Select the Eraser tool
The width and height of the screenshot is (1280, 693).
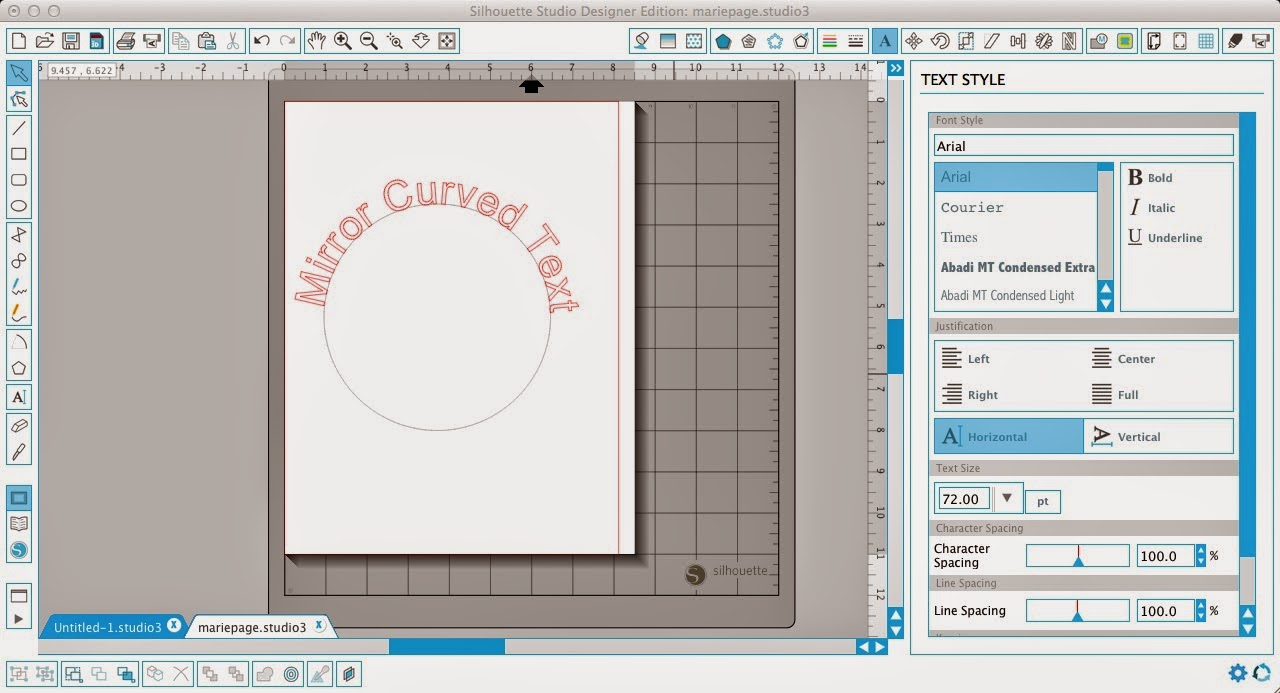point(19,423)
